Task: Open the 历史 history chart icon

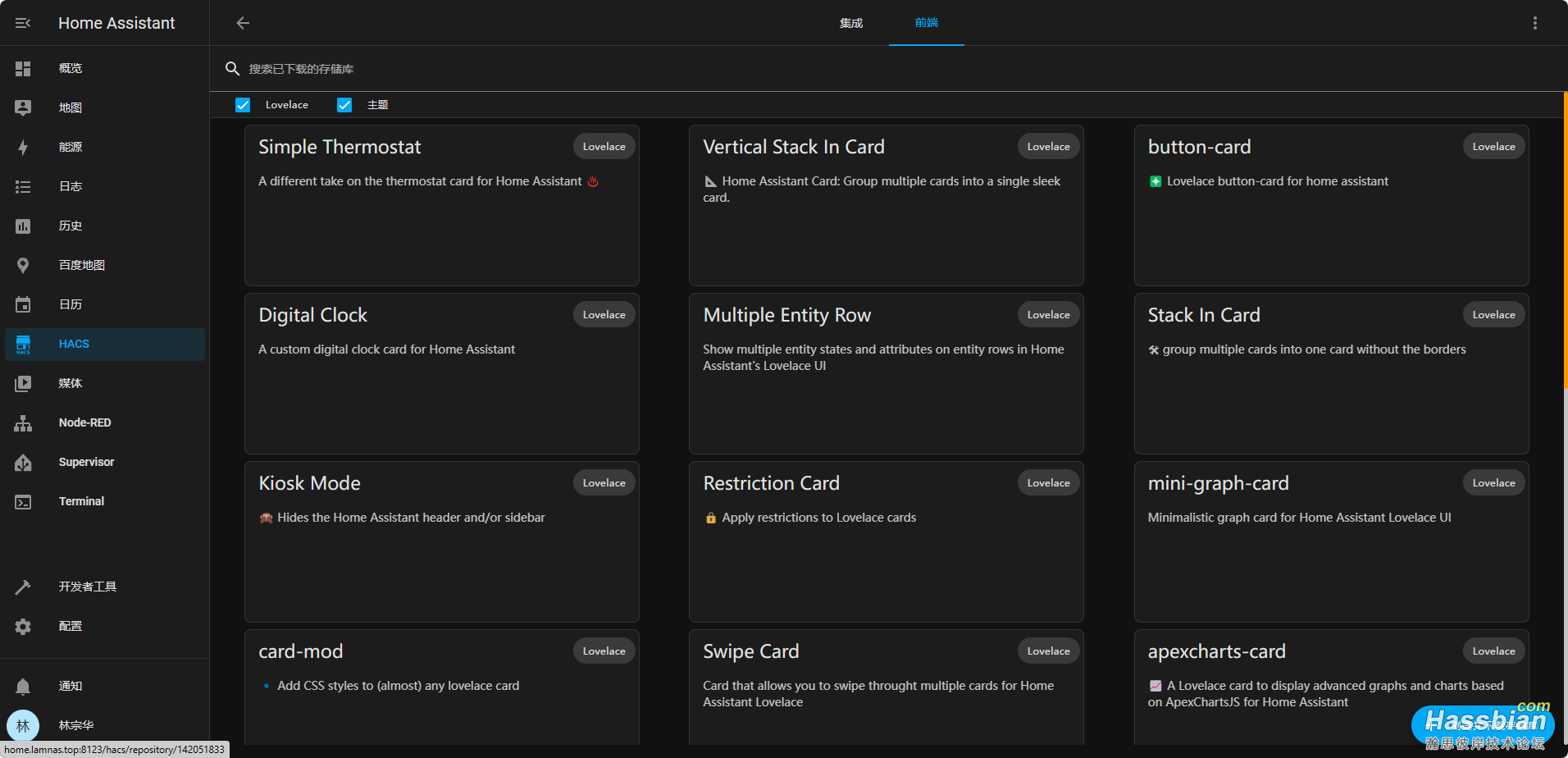Action: [23, 226]
